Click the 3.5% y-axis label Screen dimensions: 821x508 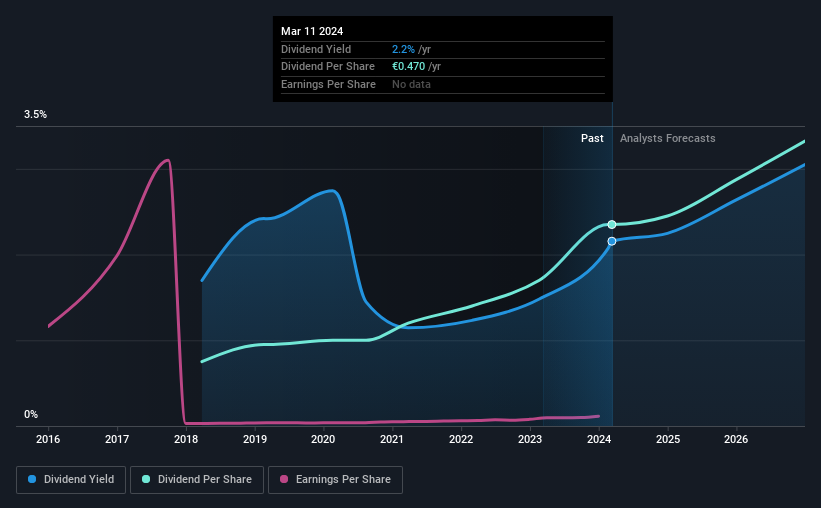coord(35,115)
